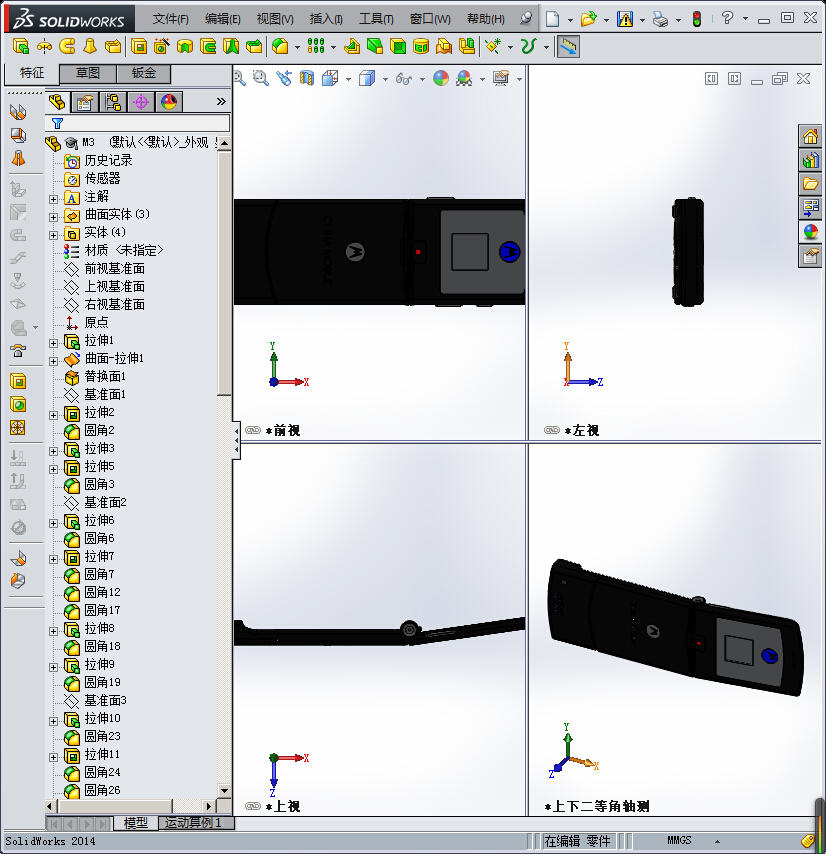The height and width of the screenshot is (854, 826).
Task: Open the ConfigurationManager tab icon
Action: pos(113,102)
